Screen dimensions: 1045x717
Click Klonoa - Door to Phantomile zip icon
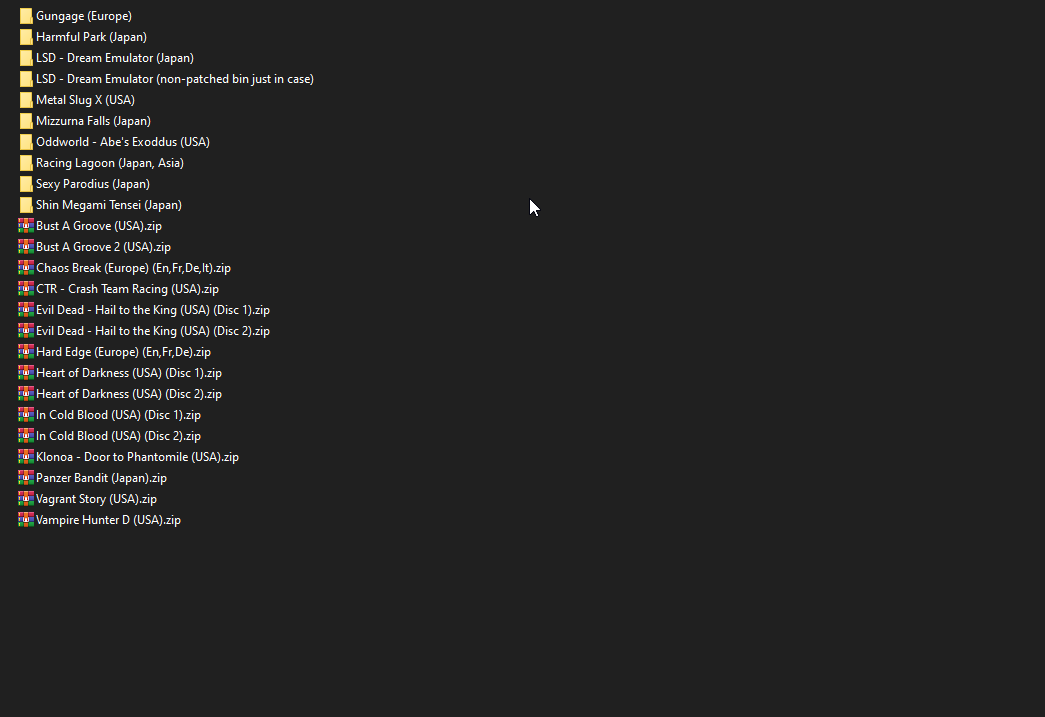click(x=26, y=456)
